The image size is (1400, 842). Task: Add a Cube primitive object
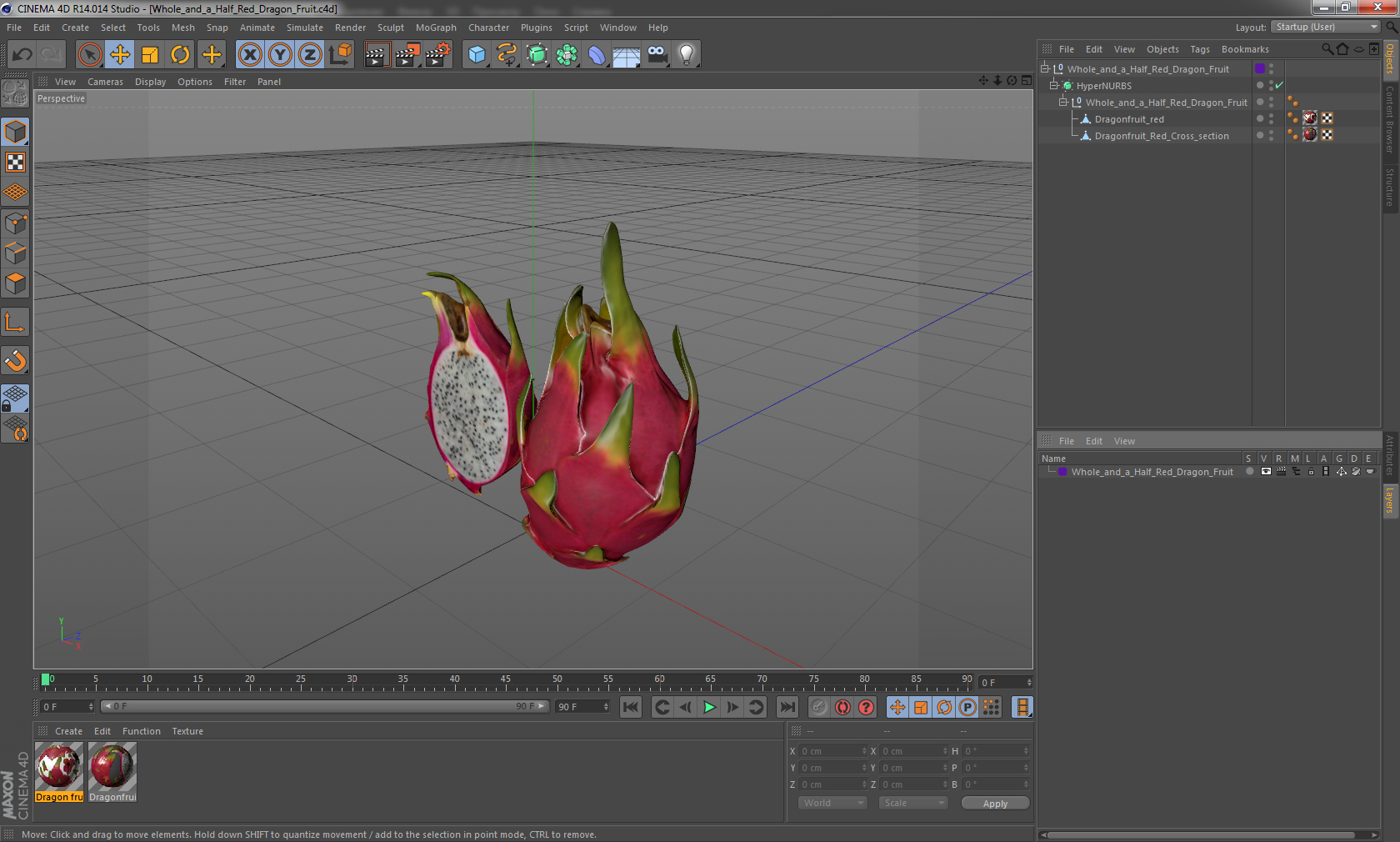tap(477, 55)
